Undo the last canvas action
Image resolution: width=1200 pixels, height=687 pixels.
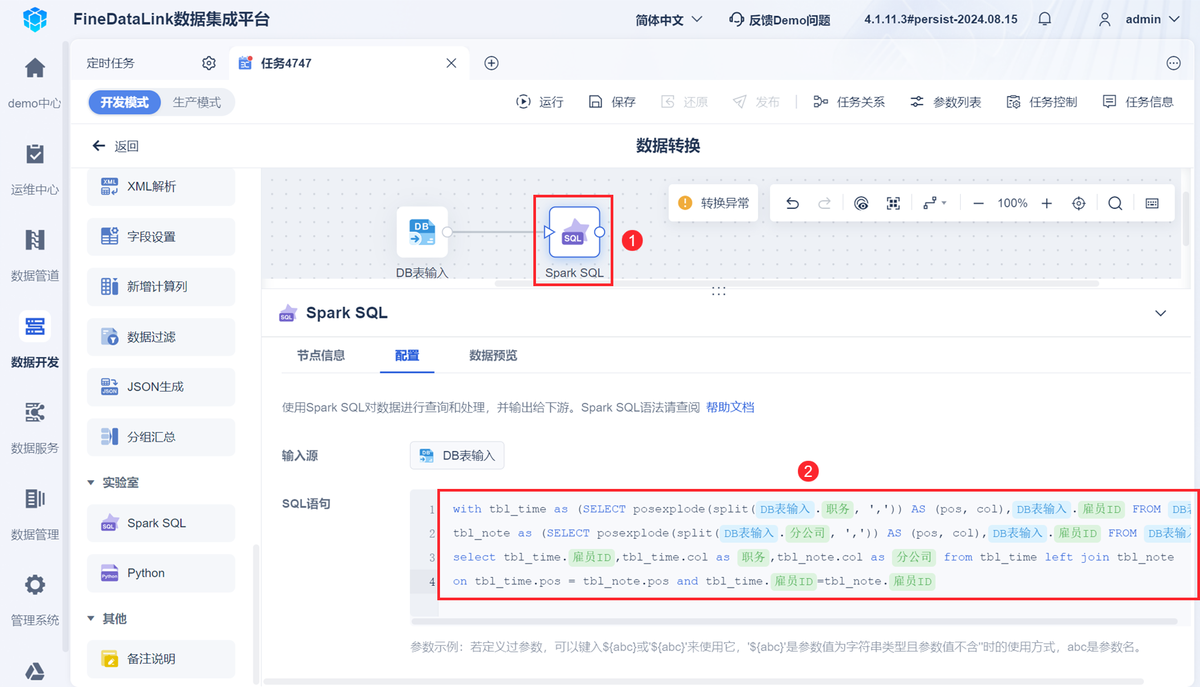[x=792, y=203]
